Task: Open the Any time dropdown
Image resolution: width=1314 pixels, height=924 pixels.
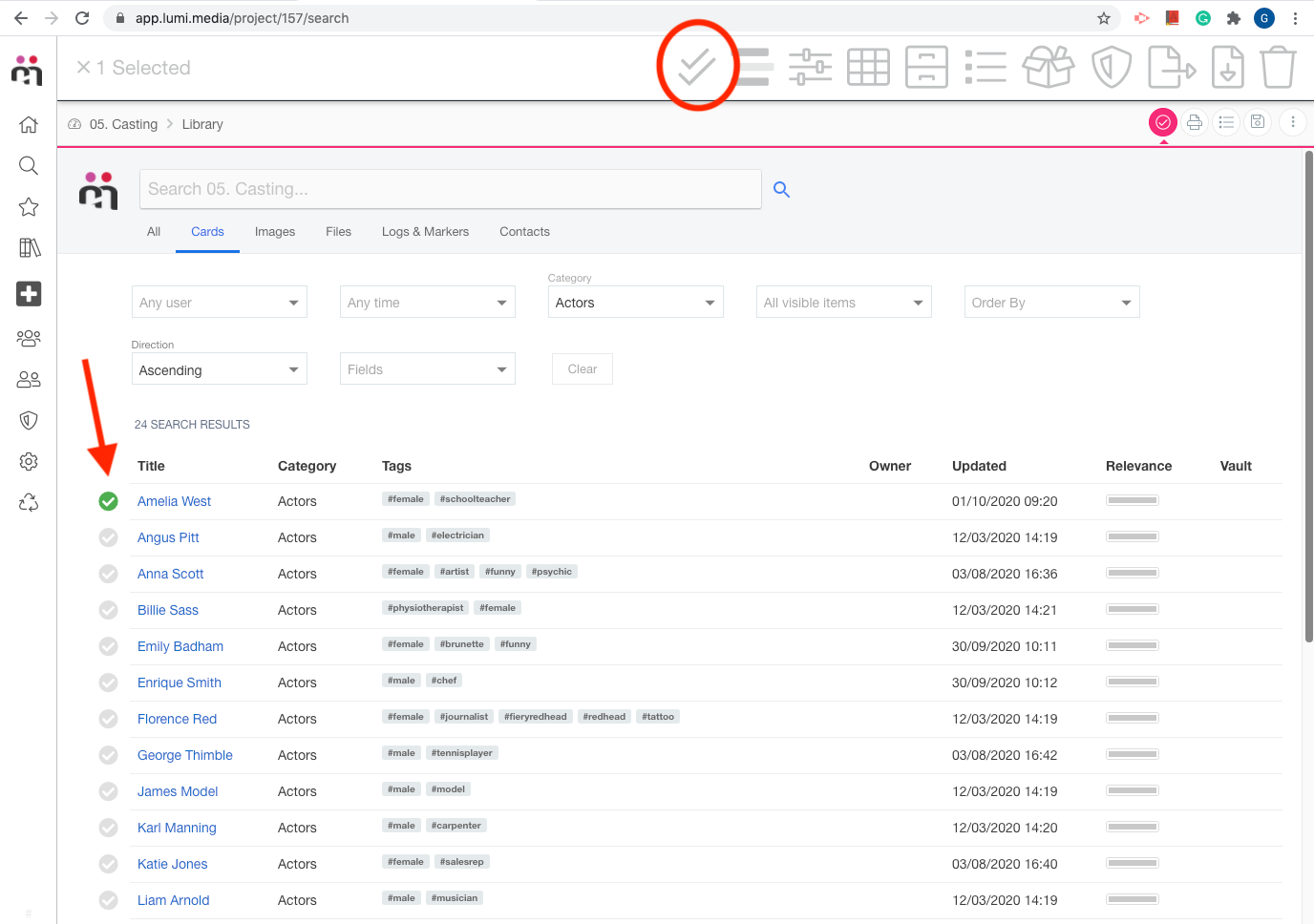Action: click(x=428, y=303)
